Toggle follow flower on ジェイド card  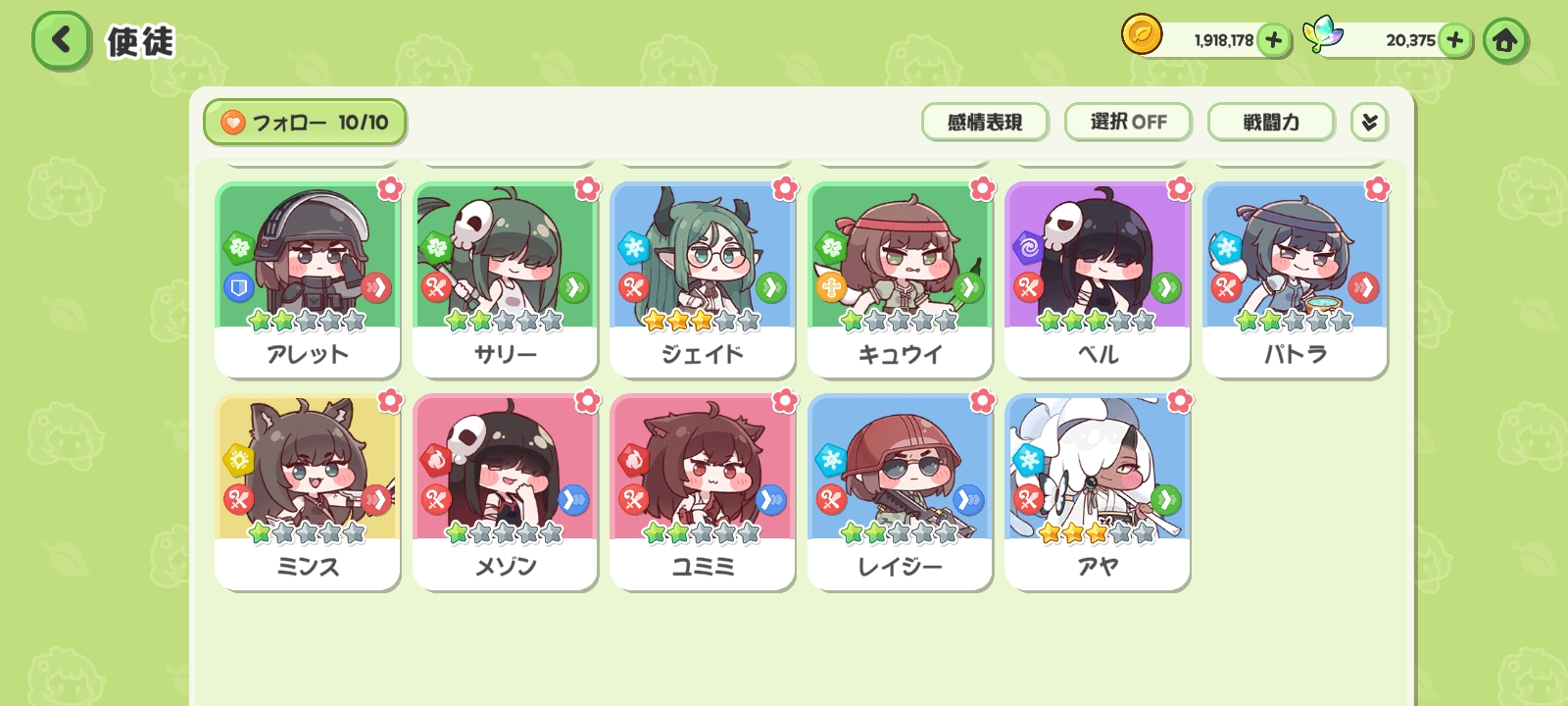pos(785,188)
